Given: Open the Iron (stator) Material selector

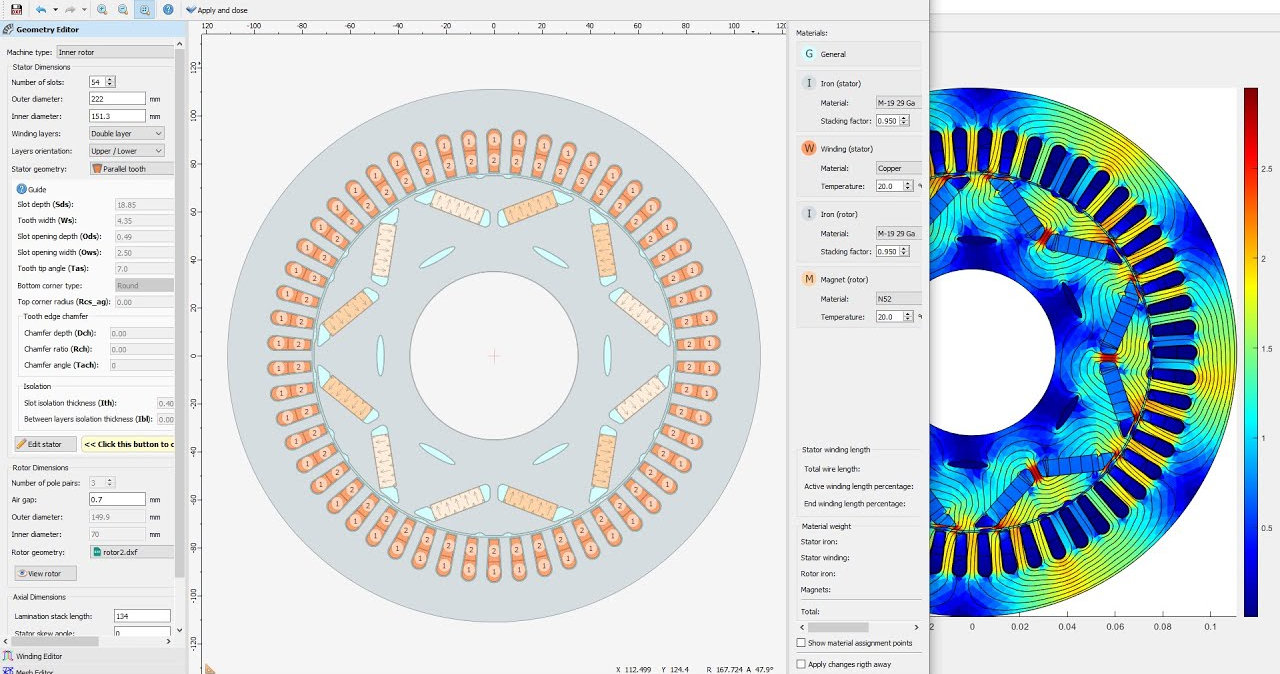Looking at the screenshot, I should [898, 103].
